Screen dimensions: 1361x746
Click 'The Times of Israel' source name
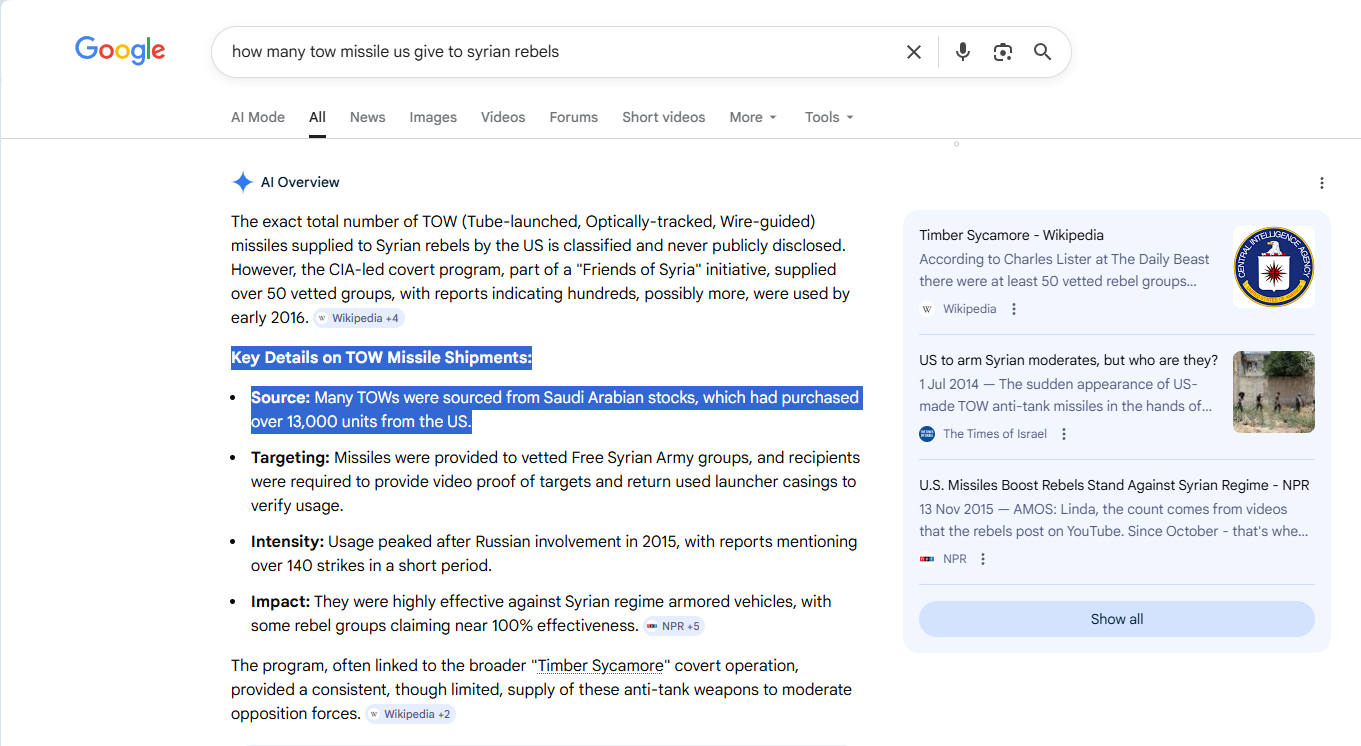pos(995,434)
